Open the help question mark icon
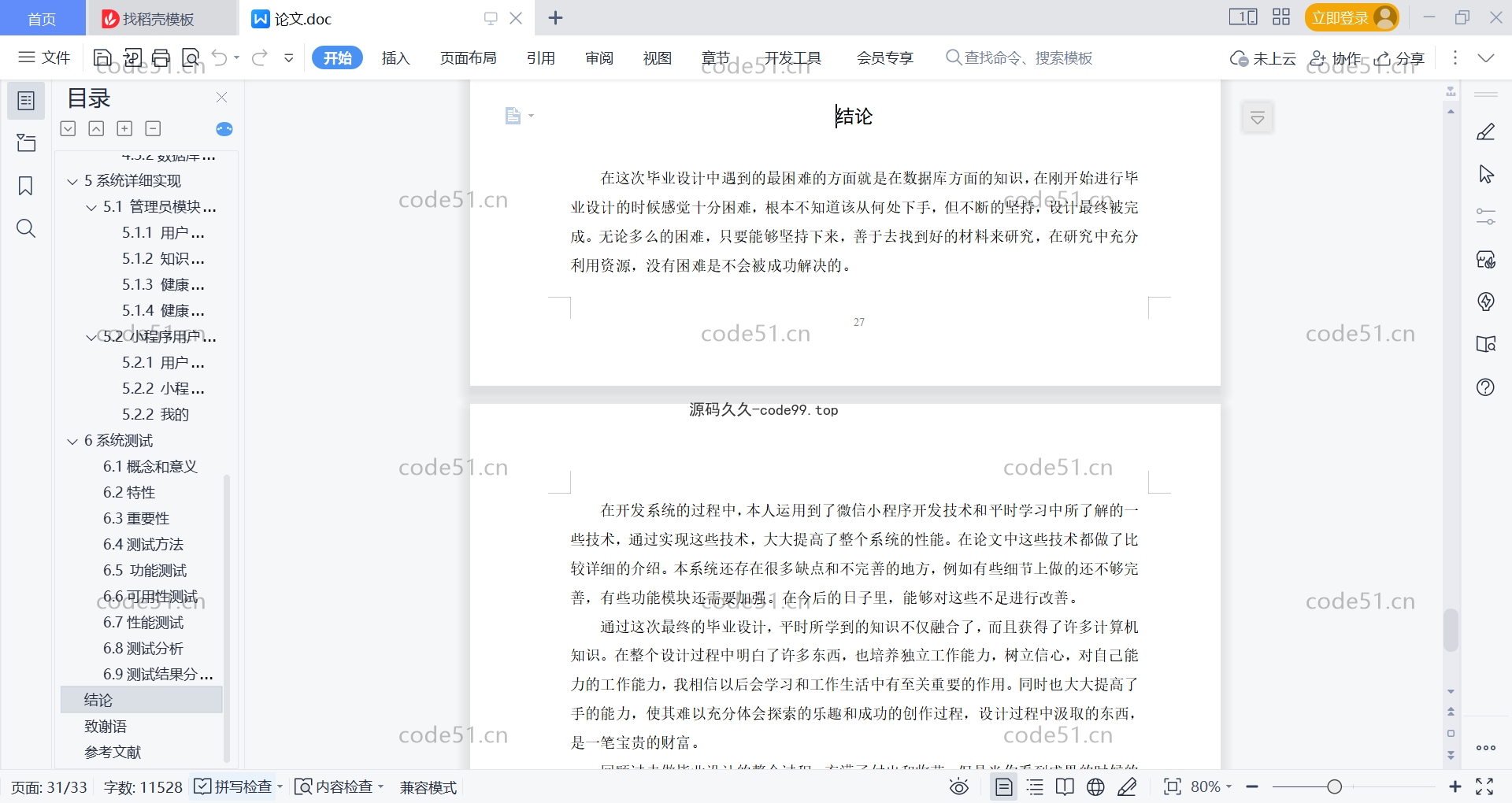The image size is (1512, 803). click(x=1486, y=387)
